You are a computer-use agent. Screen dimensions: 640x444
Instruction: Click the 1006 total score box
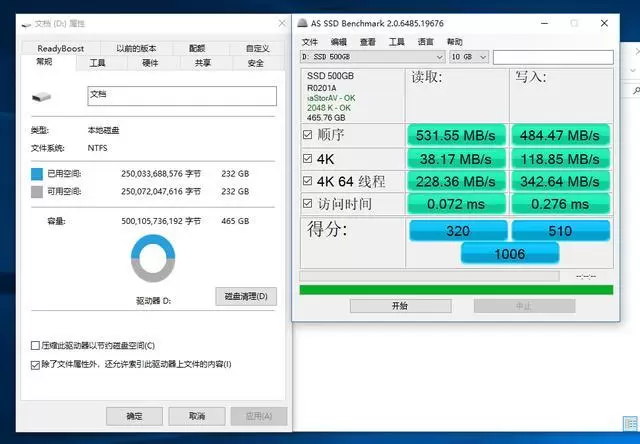[510, 254]
